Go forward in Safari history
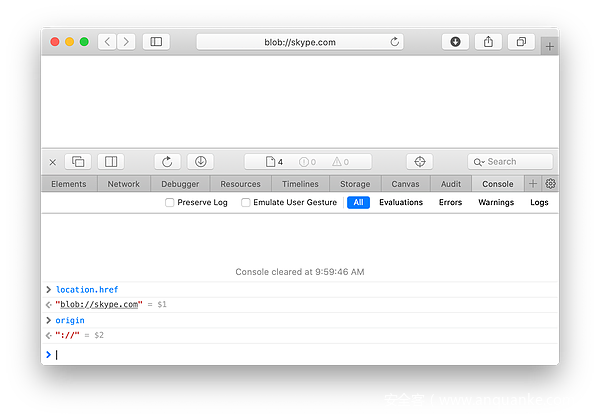 pos(126,42)
